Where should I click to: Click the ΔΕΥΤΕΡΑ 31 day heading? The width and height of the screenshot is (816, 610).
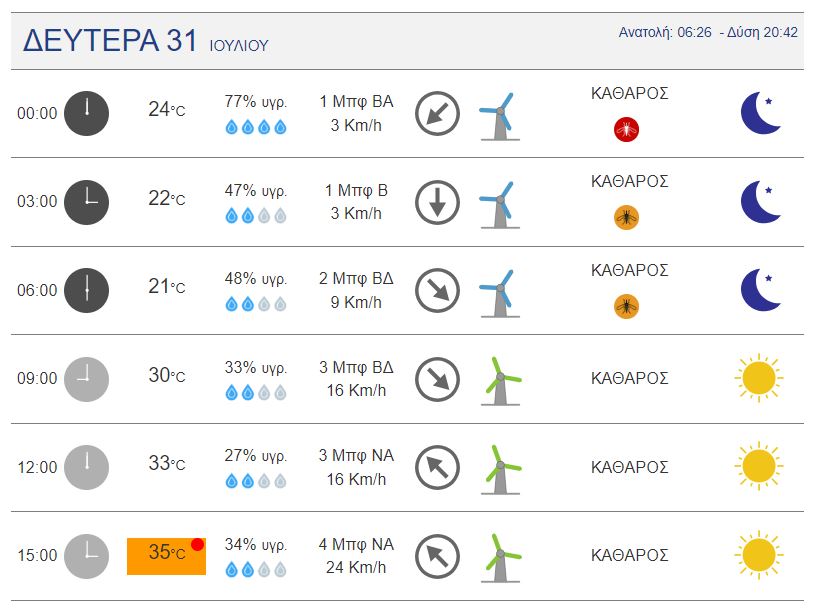coord(116,41)
